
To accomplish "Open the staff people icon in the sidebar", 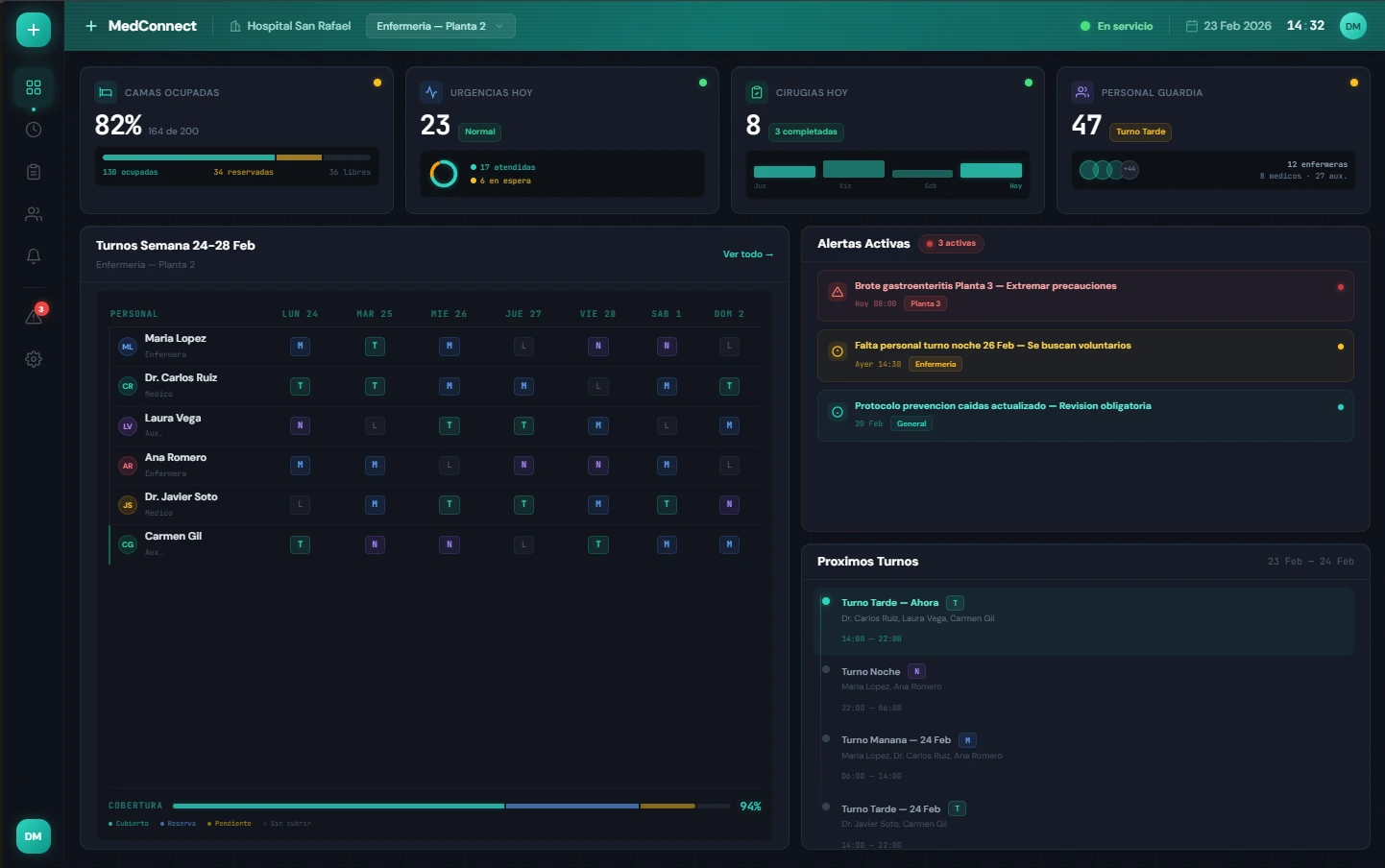I will click(x=34, y=214).
